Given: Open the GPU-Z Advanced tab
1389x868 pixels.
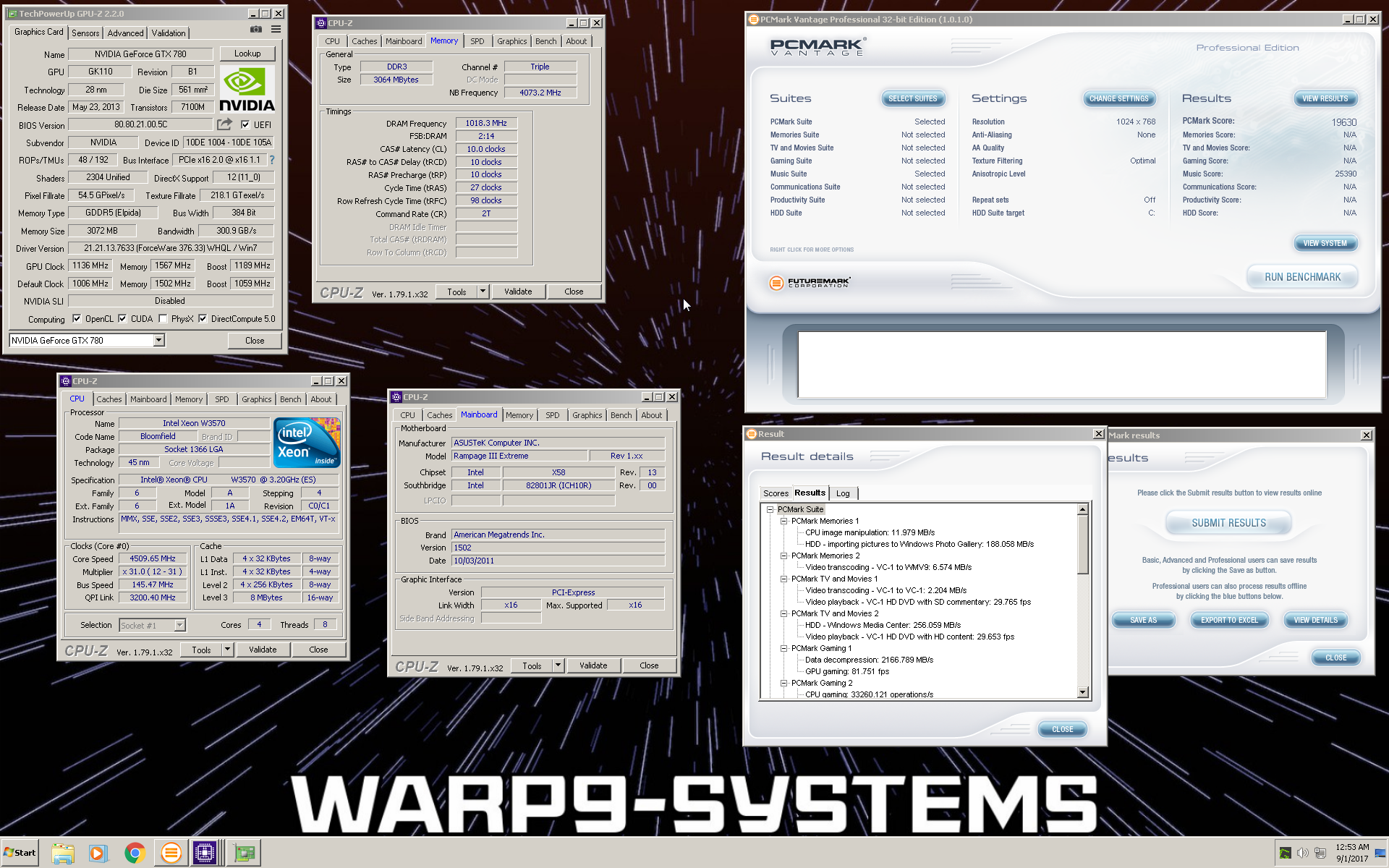Looking at the screenshot, I should point(125,33).
